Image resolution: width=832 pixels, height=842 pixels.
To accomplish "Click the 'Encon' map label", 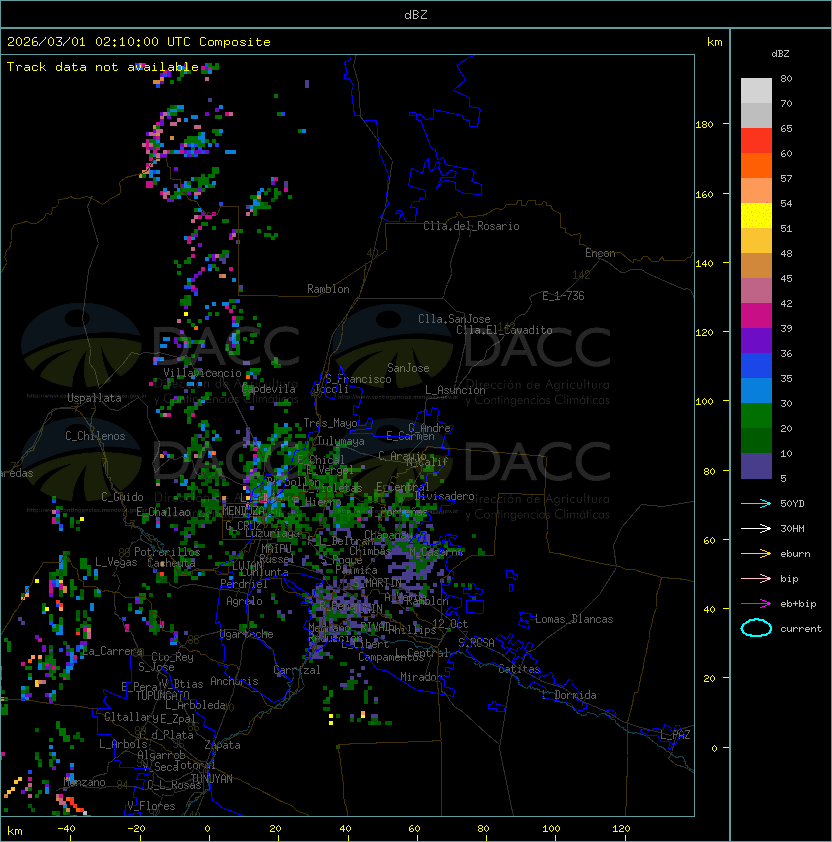I will (x=600, y=253).
